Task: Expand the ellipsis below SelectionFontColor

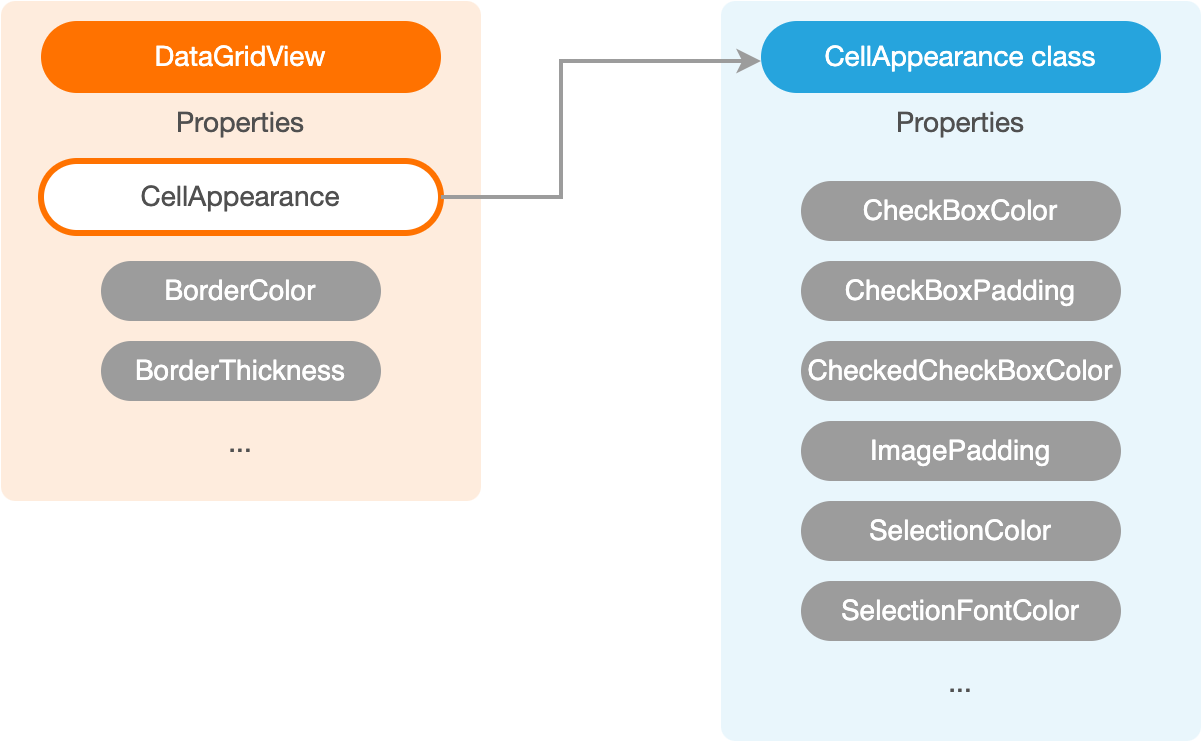Action: [960, 689]
